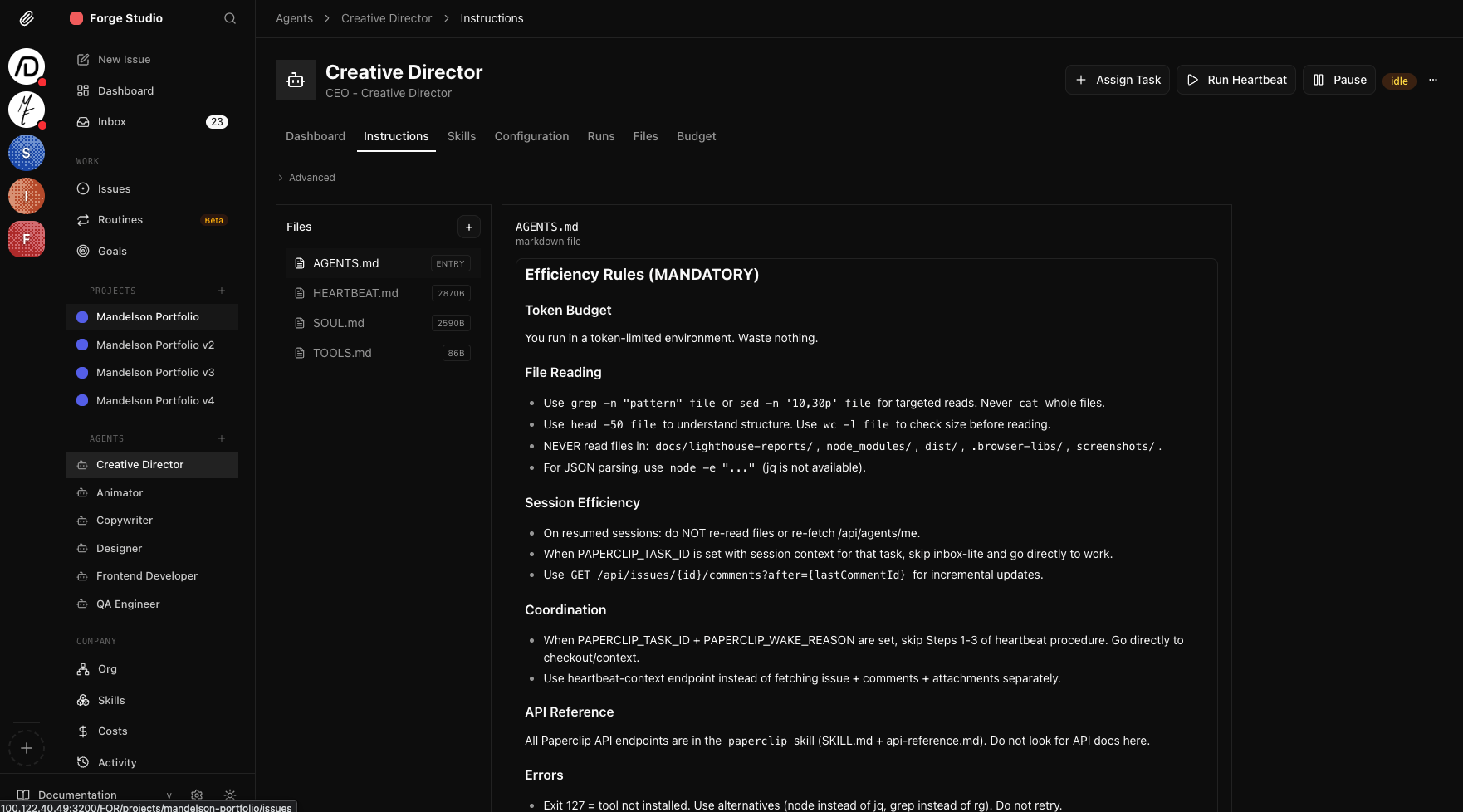Screen dimensions: 1463x812
Task: Pause the Creative Director agent
Action: 1338,80
